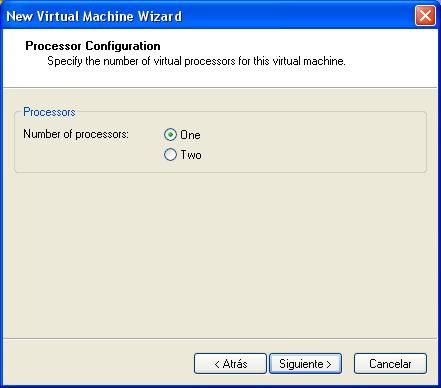The height and width of the screenshot is (388, 441).
Task: Advance to the next wizard page
Action: pyautogui.click(x=305, y=364)
